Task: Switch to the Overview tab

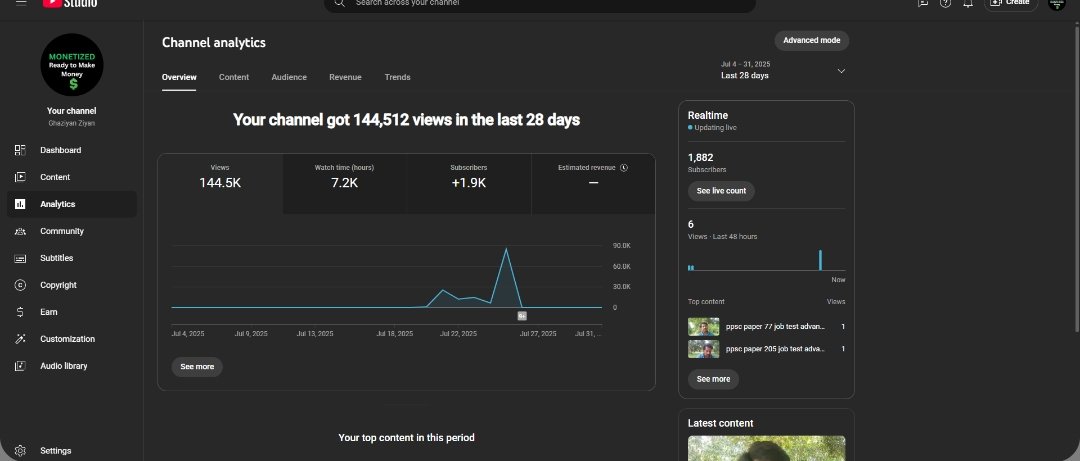Action: point(179,77)
